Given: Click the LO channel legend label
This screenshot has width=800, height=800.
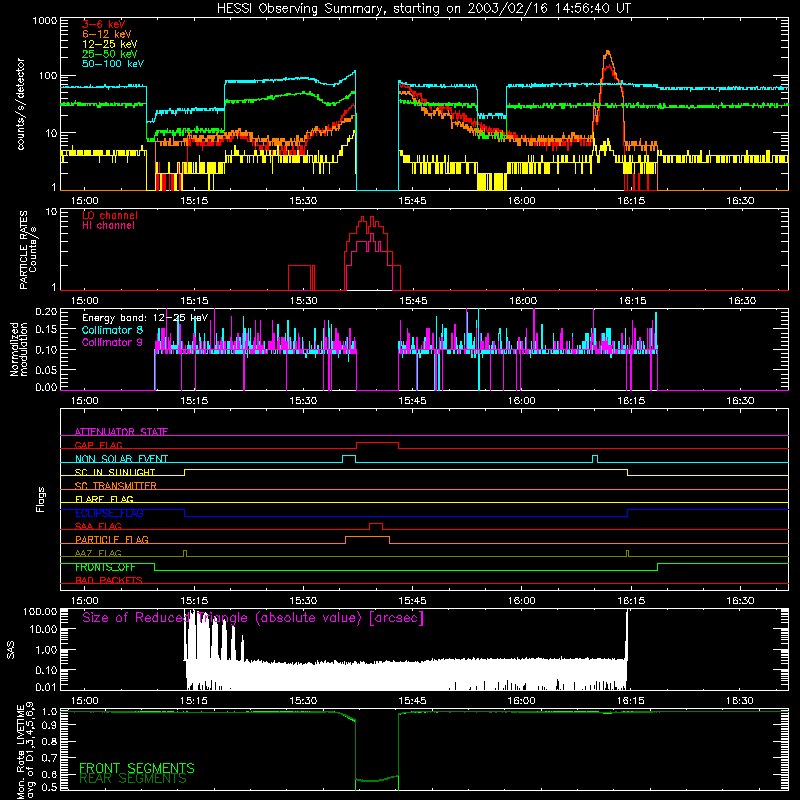Looking at the screenshot, I should click(110, 215).
